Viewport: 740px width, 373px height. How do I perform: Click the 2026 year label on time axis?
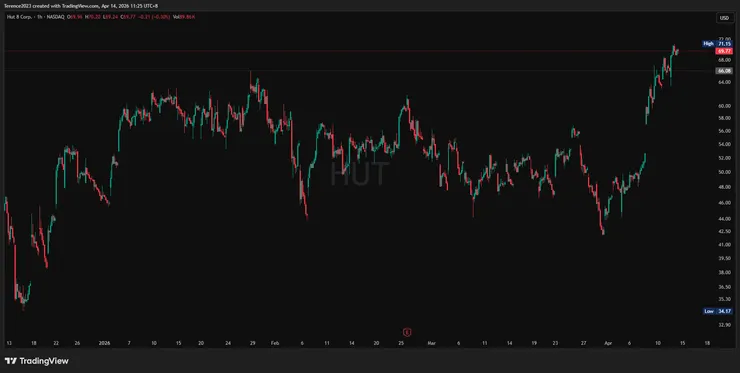104,343
